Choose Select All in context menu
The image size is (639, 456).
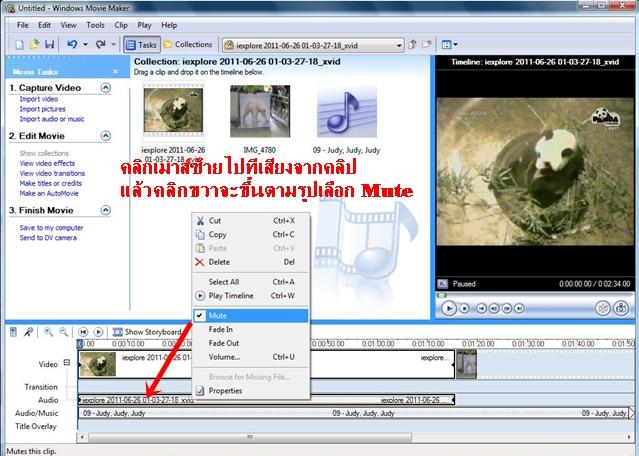[x=251, y=282]
